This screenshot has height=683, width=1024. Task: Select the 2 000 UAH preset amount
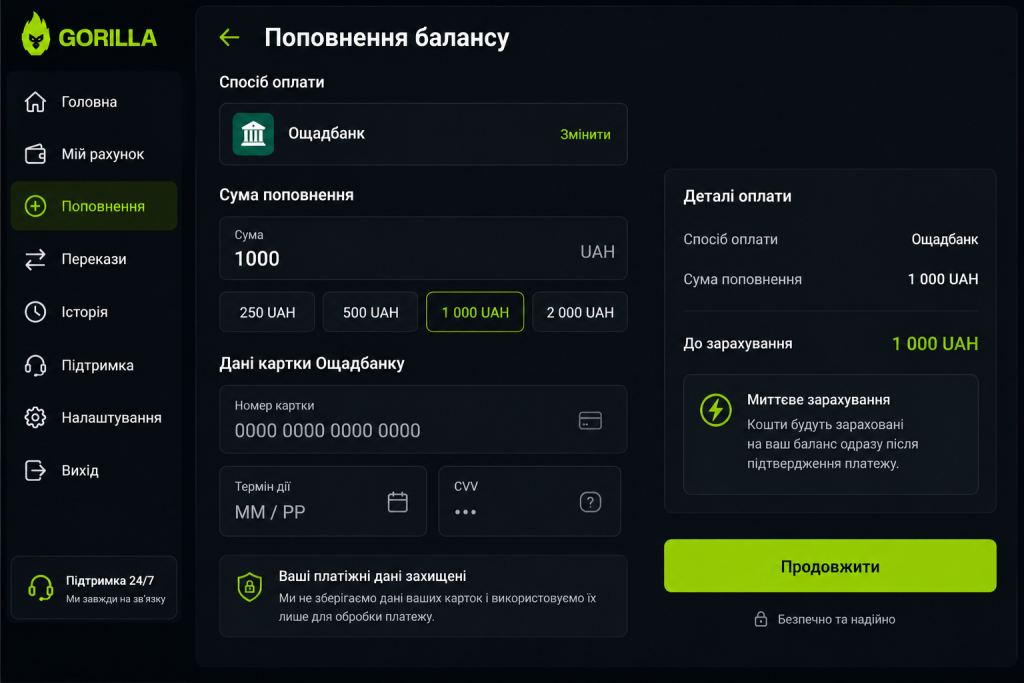coord(580,312)
